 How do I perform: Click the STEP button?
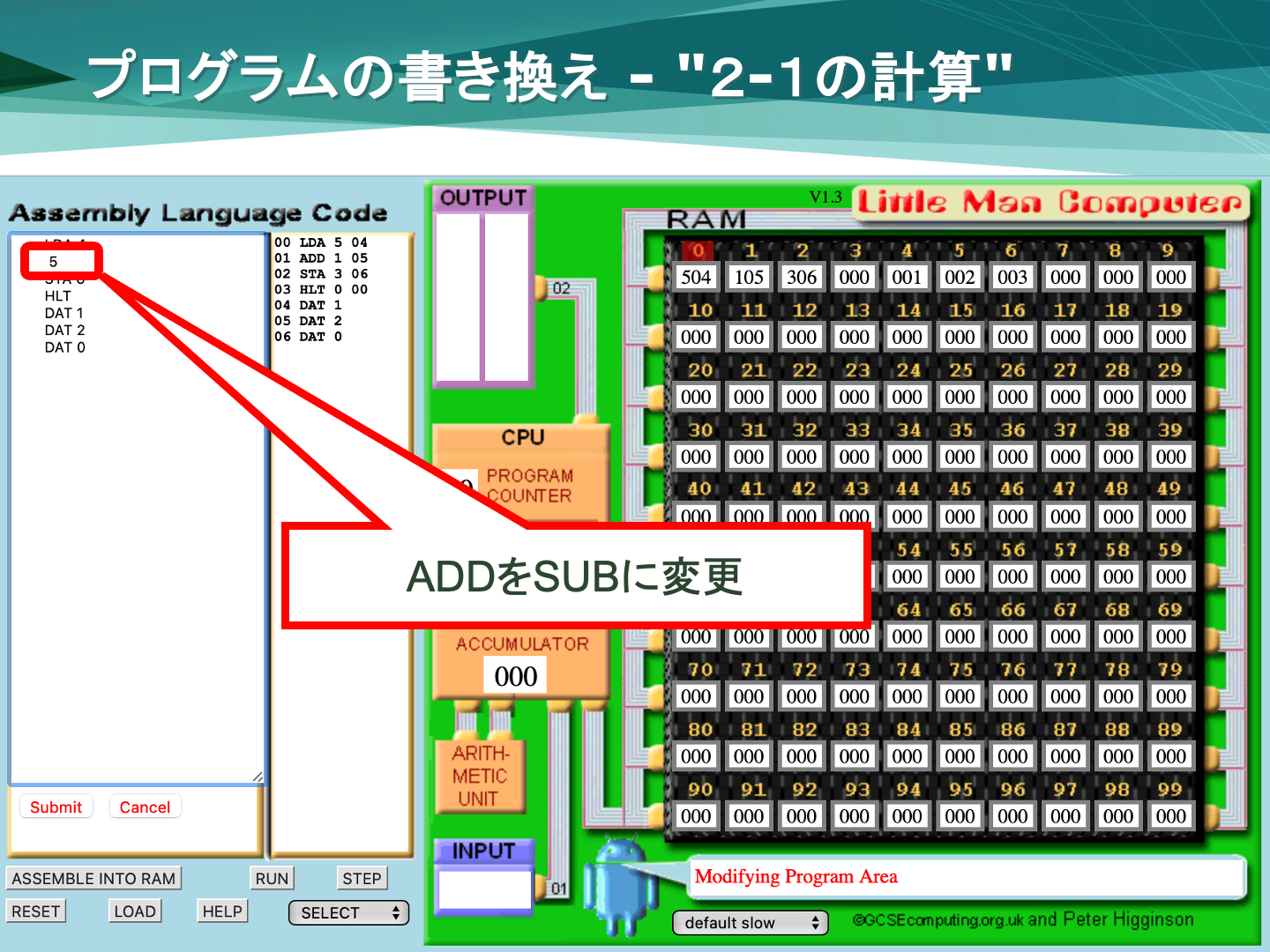point(362,879)
